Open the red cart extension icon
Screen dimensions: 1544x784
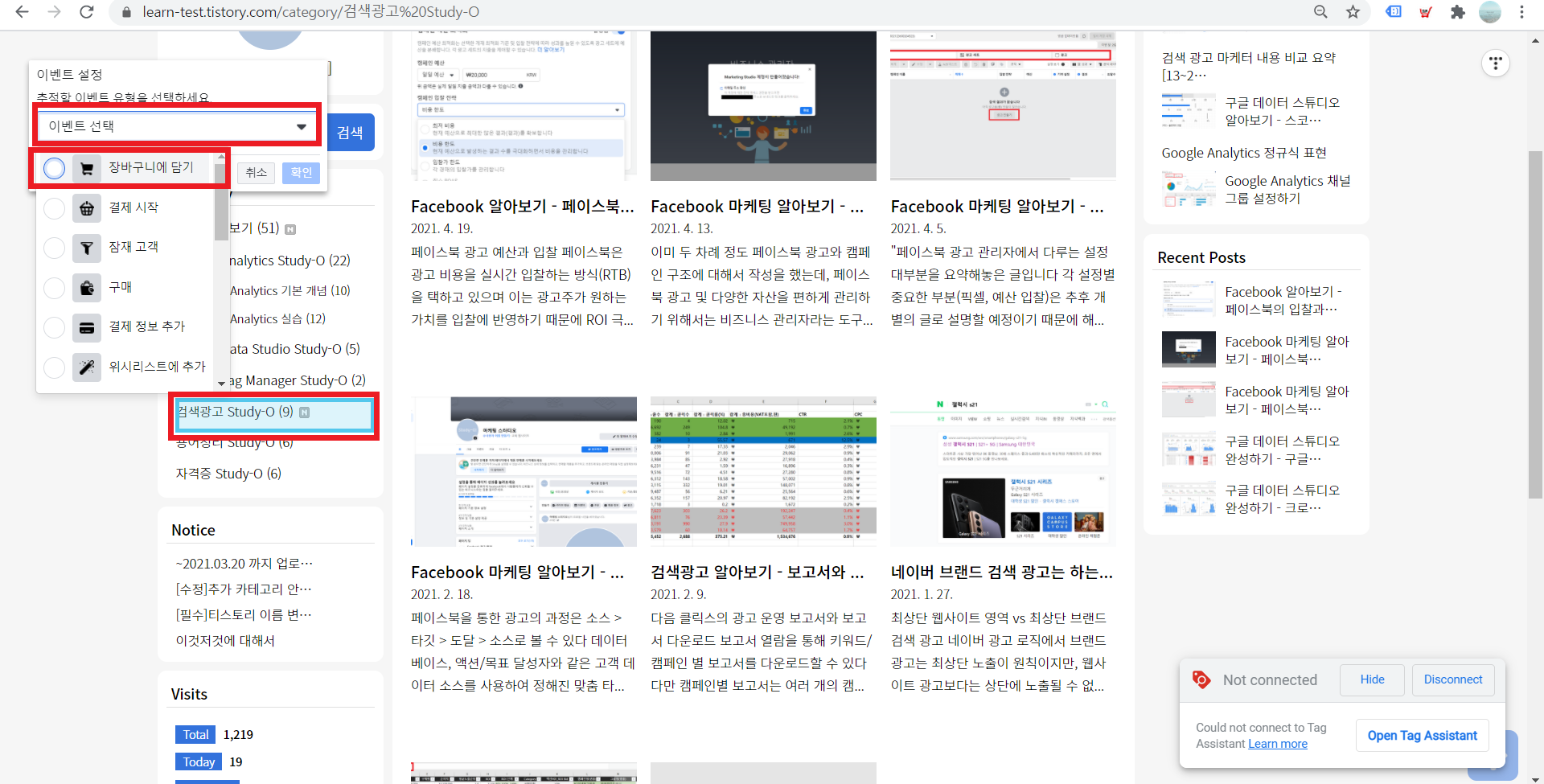[x=1426, y=12]
